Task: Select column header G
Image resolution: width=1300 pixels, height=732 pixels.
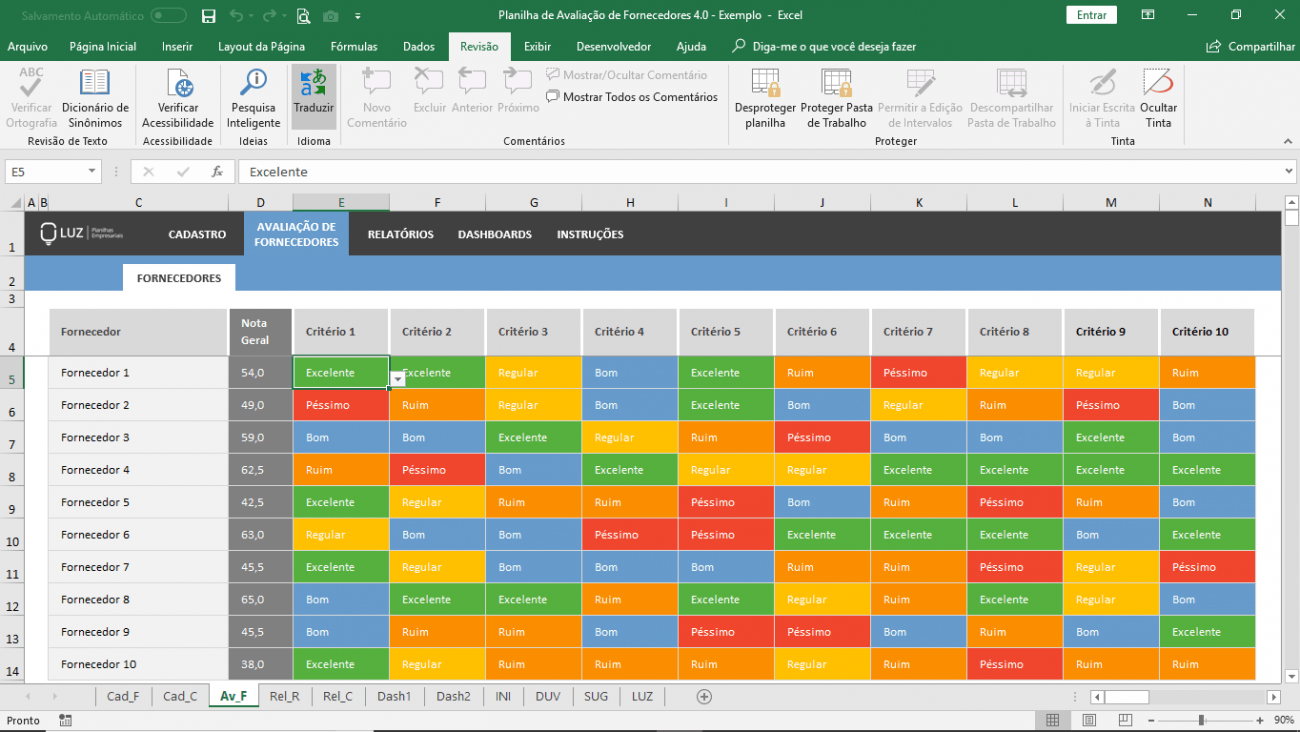Action: click(534, 203)
